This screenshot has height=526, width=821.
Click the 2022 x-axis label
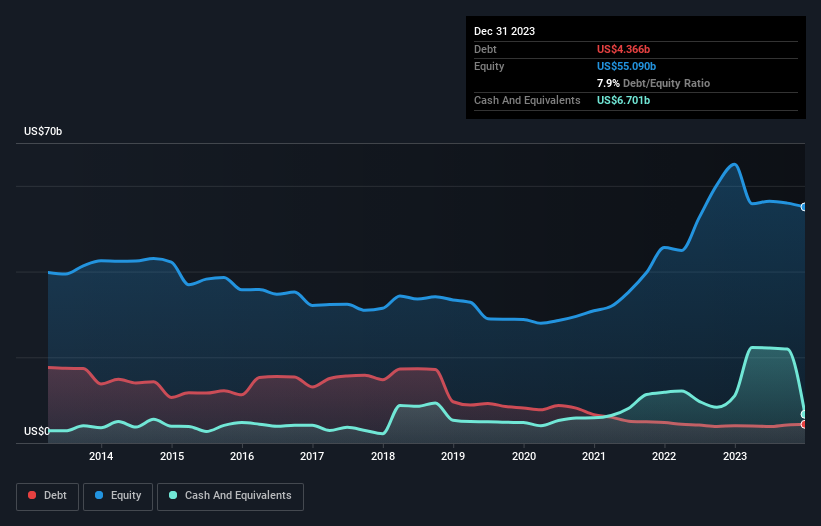click(664, 456)
